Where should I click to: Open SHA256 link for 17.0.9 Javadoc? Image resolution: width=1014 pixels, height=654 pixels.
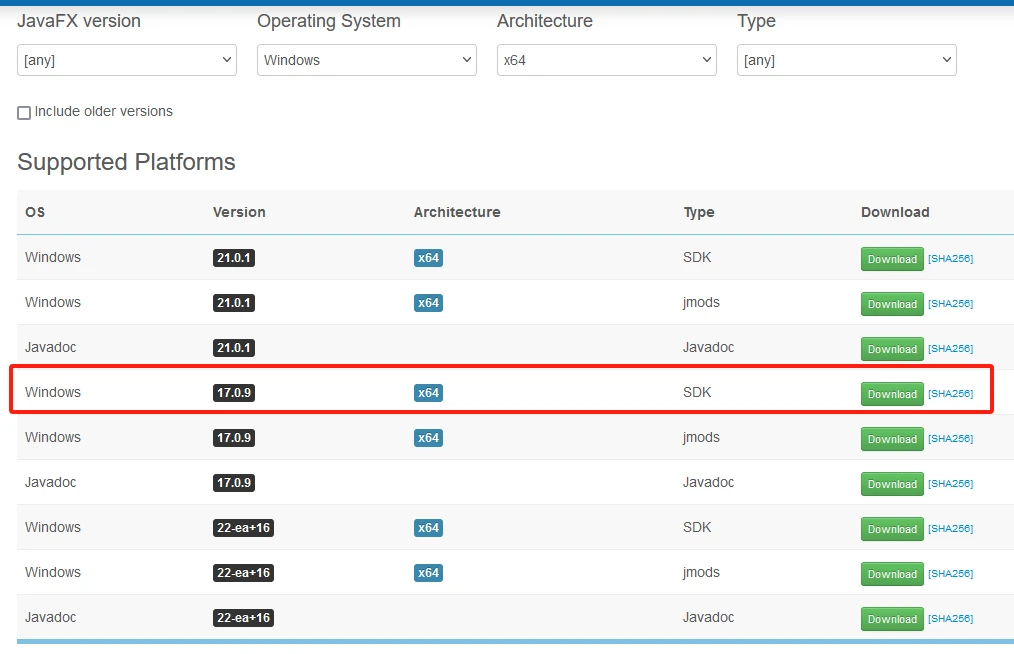point(951,483)
